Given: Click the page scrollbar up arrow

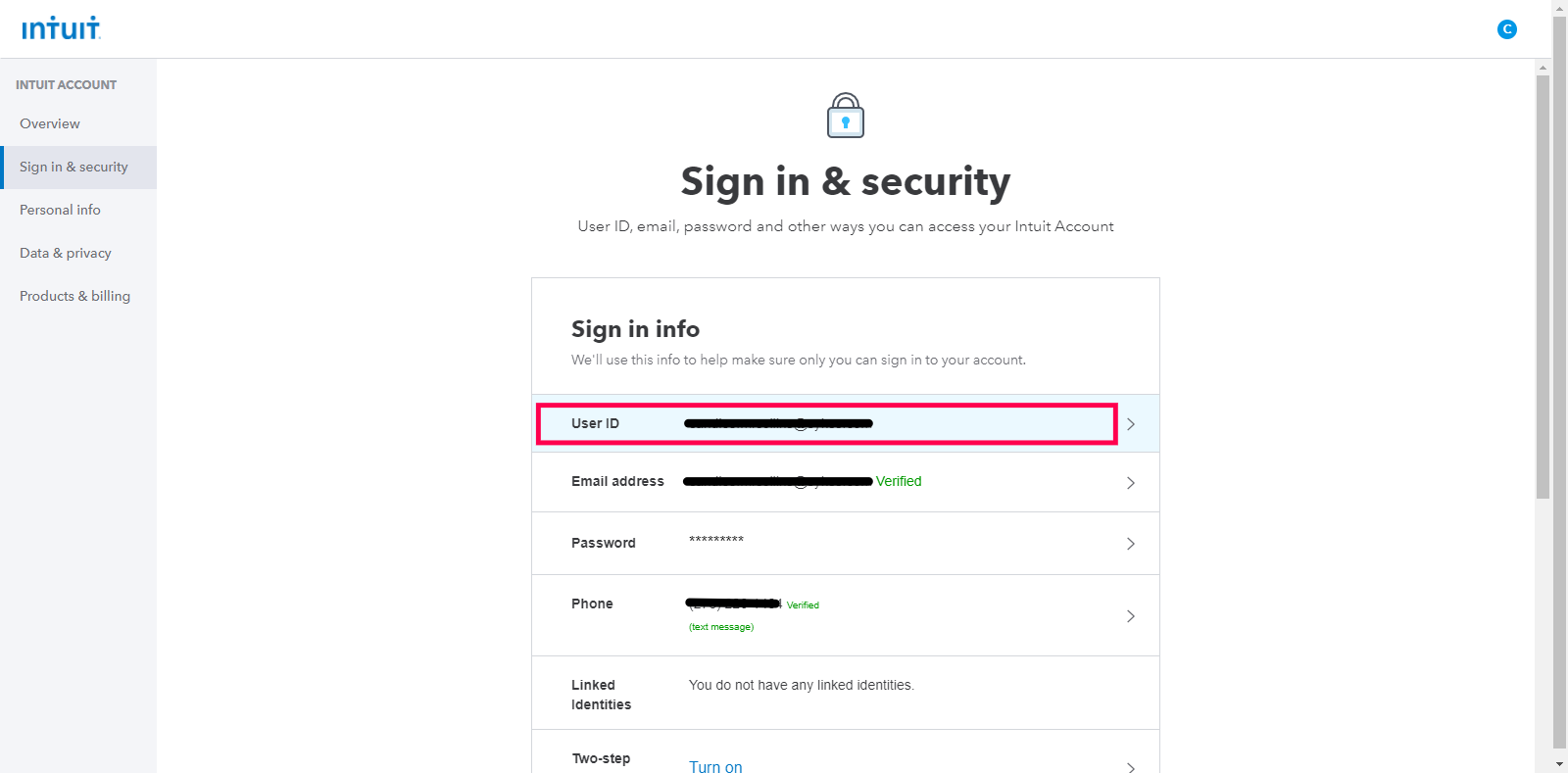Looking at the screenshot, I should pos(1559,8).
